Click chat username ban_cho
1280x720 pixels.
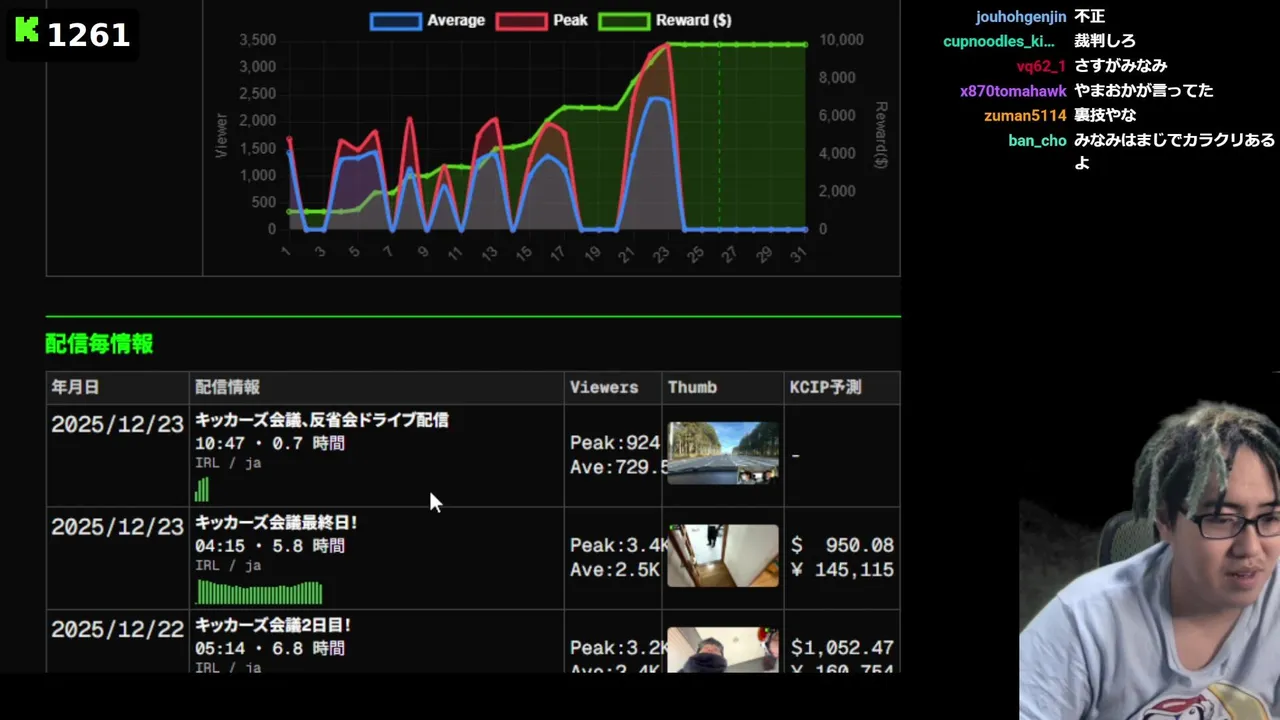tap(1037, 141)
